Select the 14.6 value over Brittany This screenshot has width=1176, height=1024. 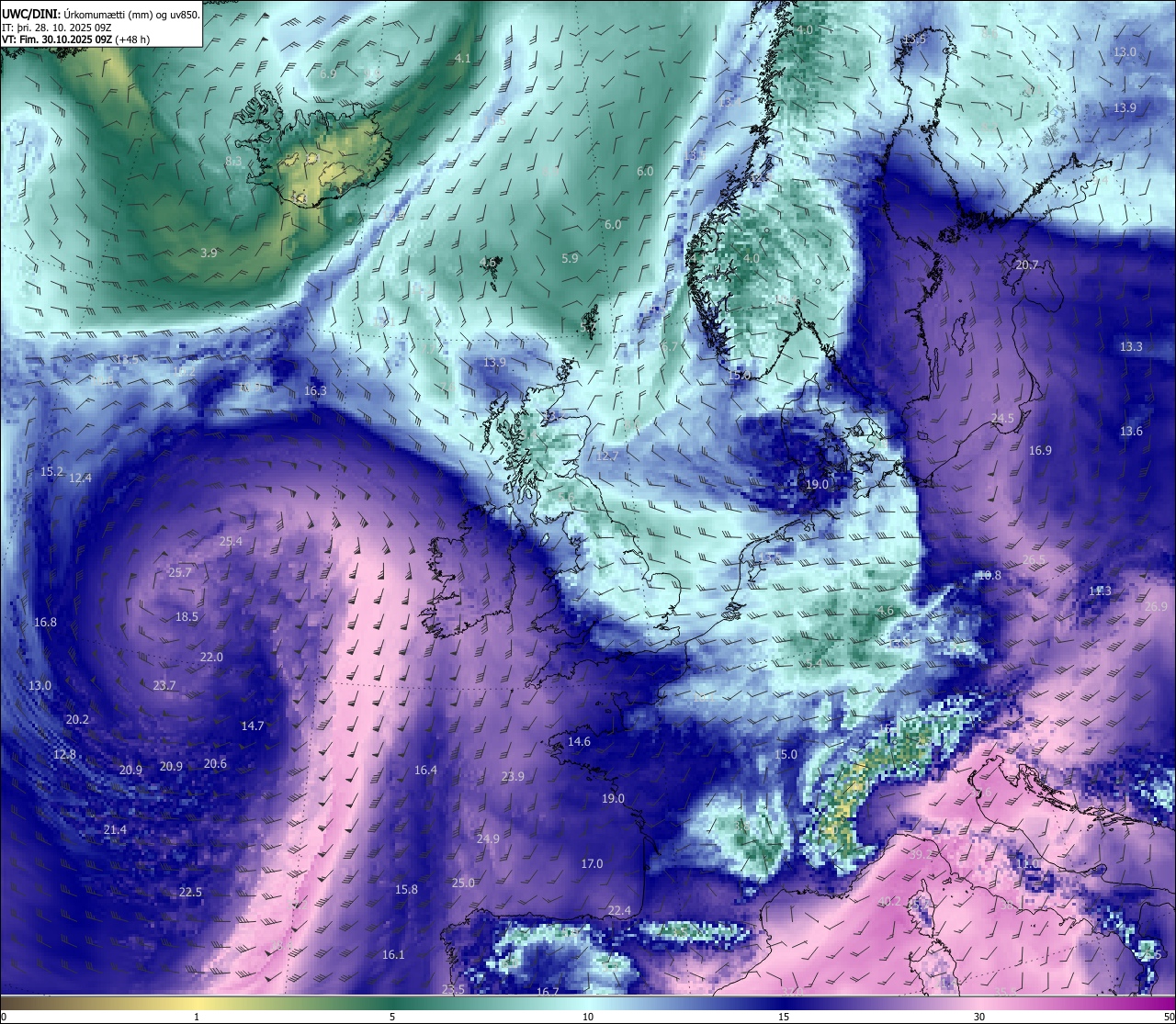[579, 741]
